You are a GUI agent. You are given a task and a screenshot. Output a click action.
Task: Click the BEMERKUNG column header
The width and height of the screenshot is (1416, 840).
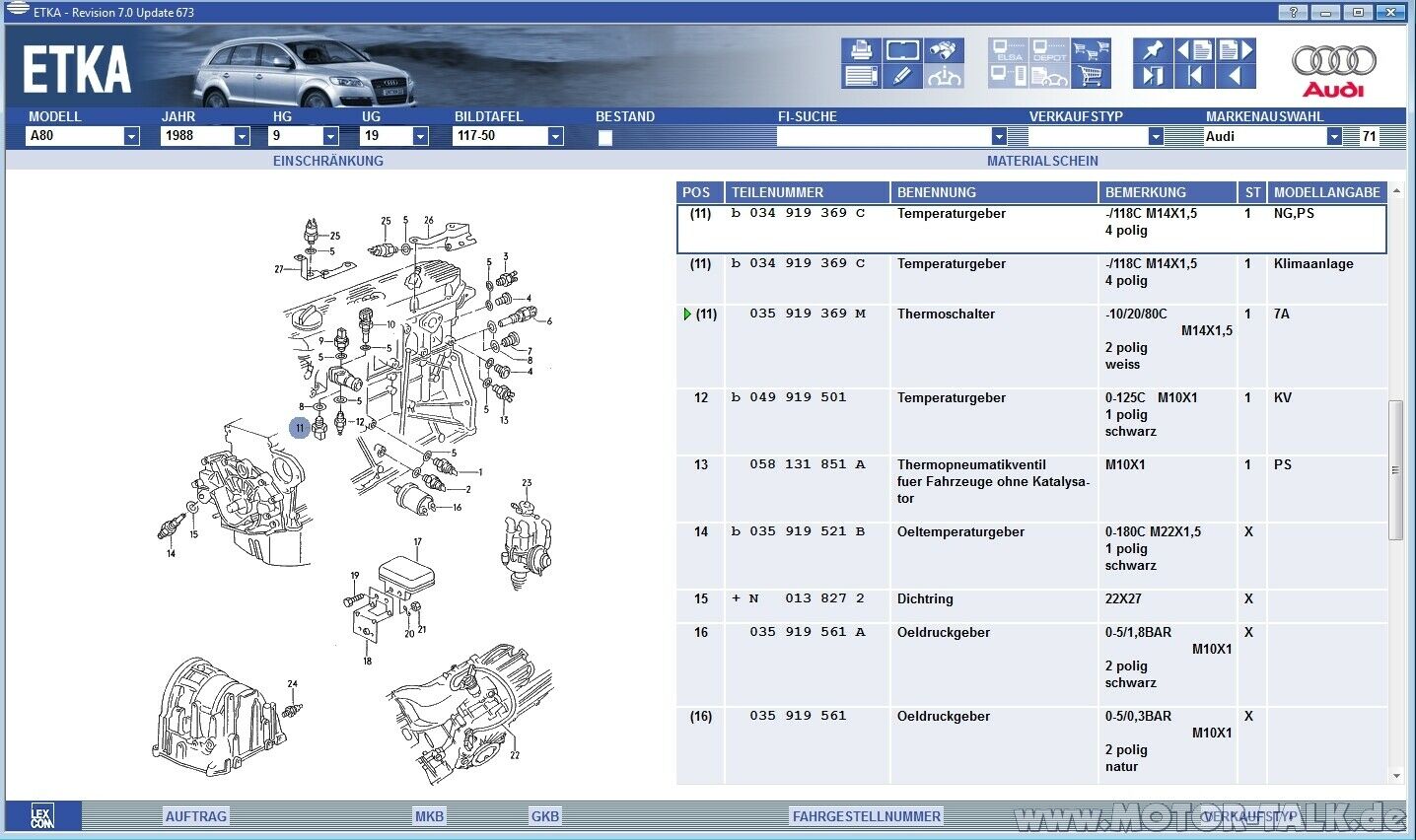[x=1168, y=192]
